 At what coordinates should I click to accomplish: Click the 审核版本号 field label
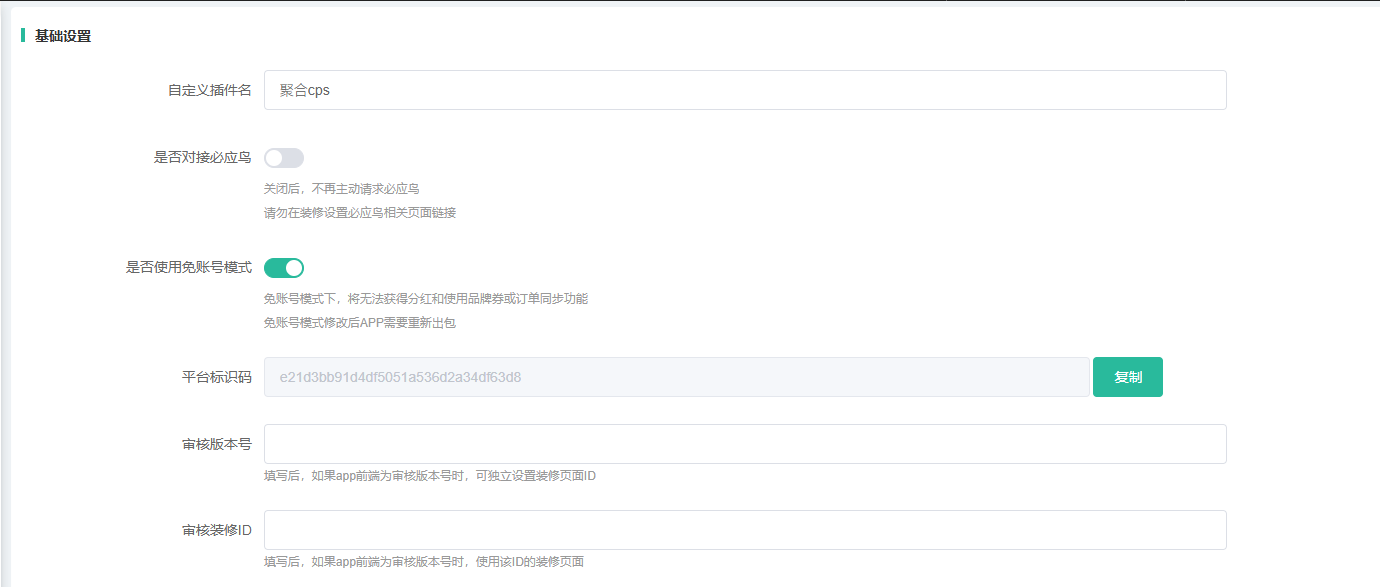[216, 444]
